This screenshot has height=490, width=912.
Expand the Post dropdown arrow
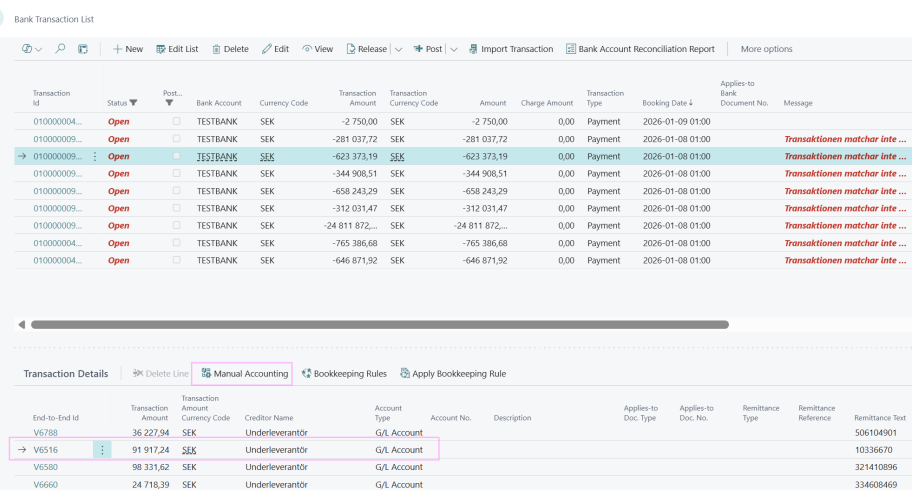(x=454, y=49)
